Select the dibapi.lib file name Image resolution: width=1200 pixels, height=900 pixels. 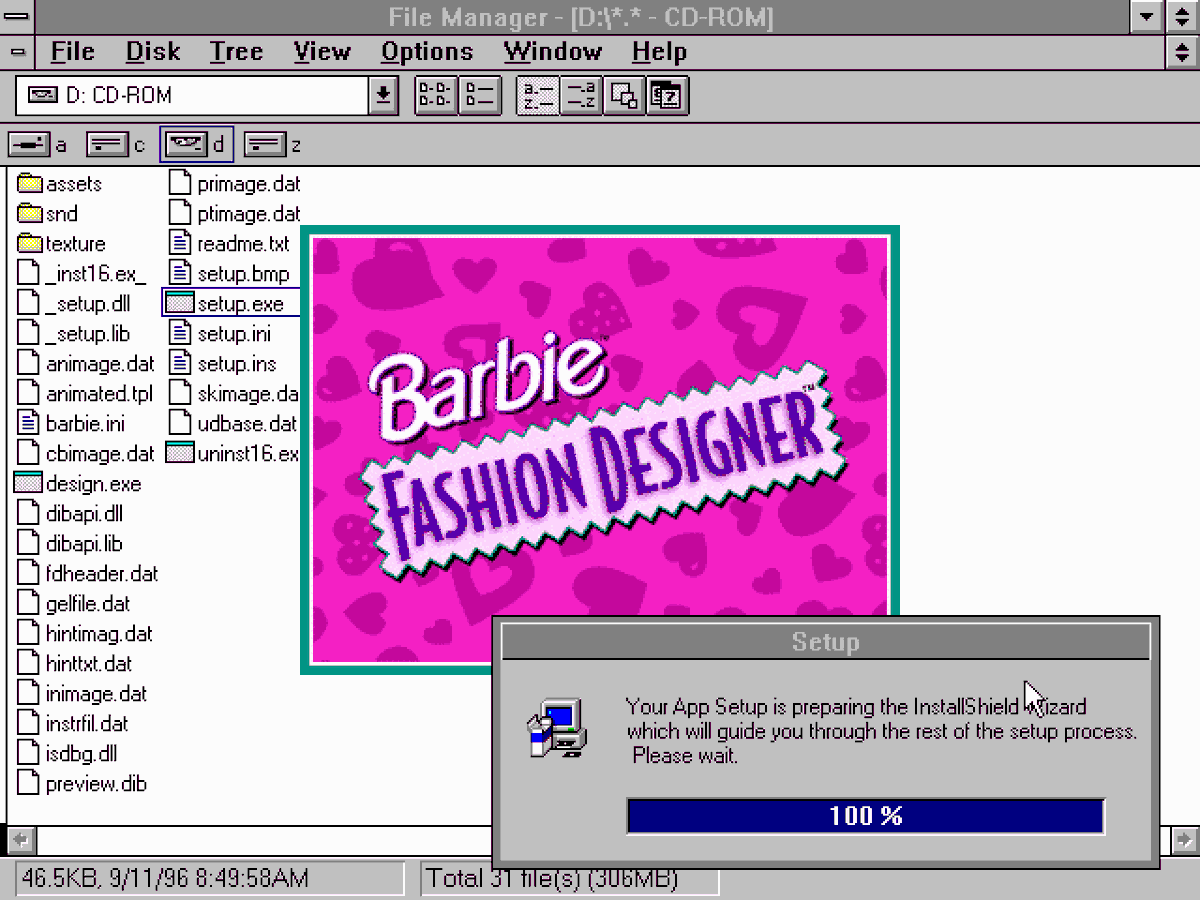click(84, 544)
